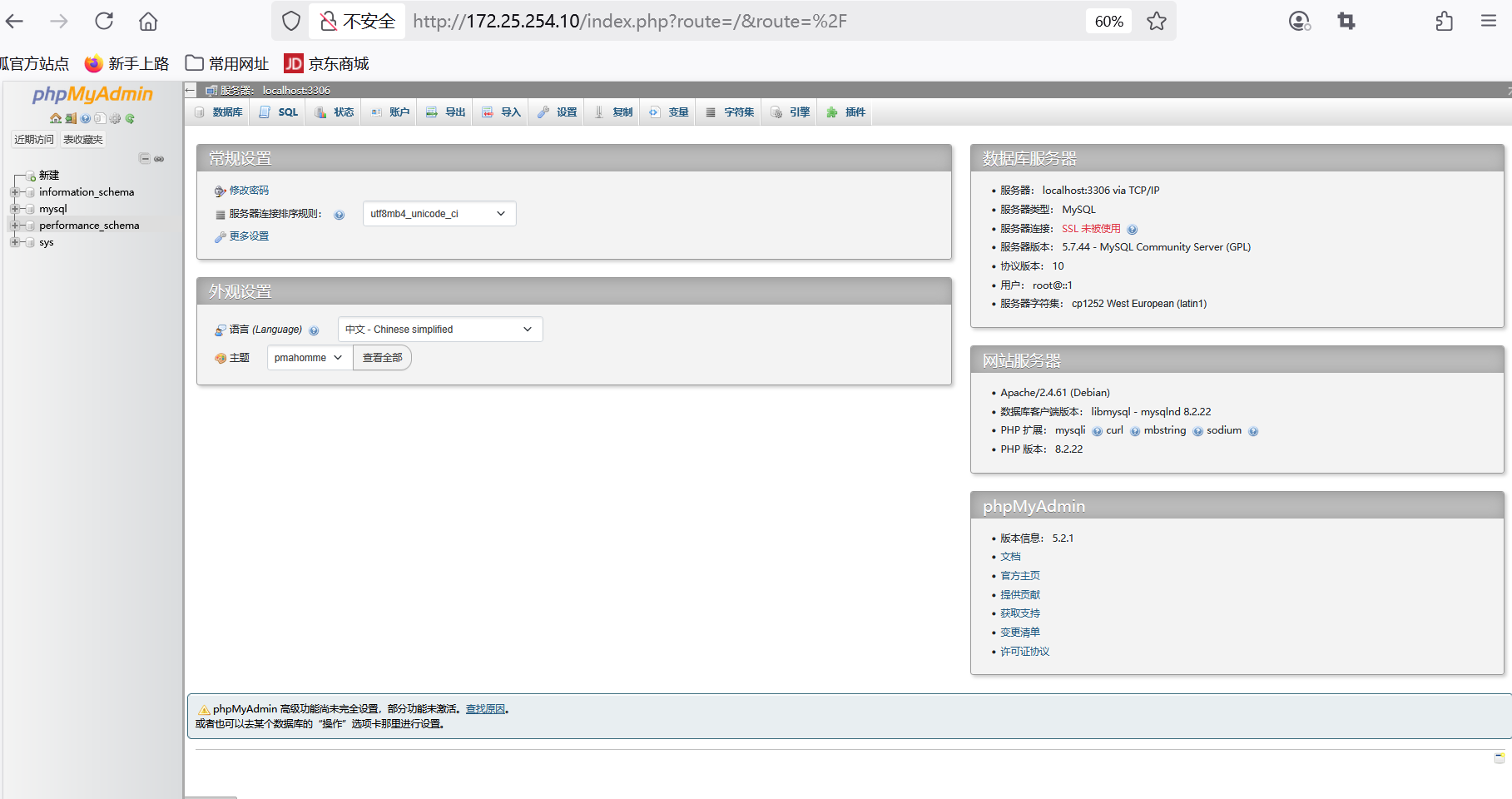Click 新建 database tree item
The width and height of the screenshot is (1512, 799).
(49, 176)
